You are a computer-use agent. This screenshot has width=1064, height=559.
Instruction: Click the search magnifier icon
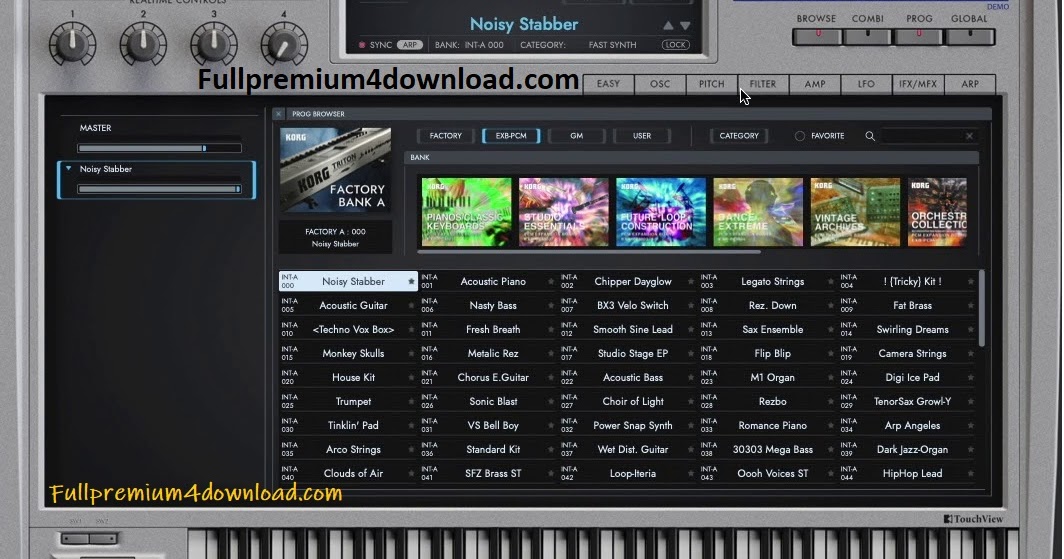[870, 136]
